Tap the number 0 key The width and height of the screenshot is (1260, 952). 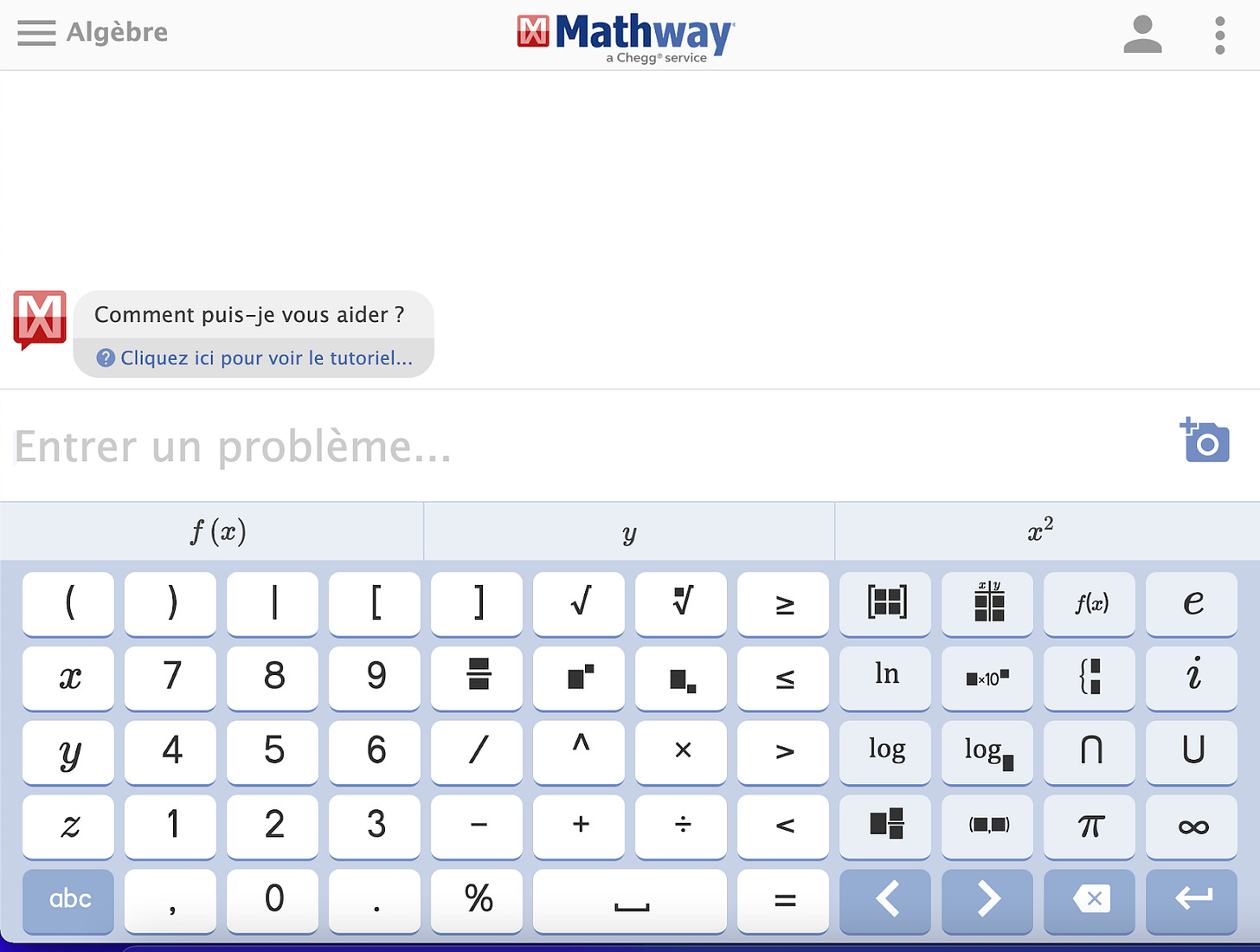pos(273,902)
